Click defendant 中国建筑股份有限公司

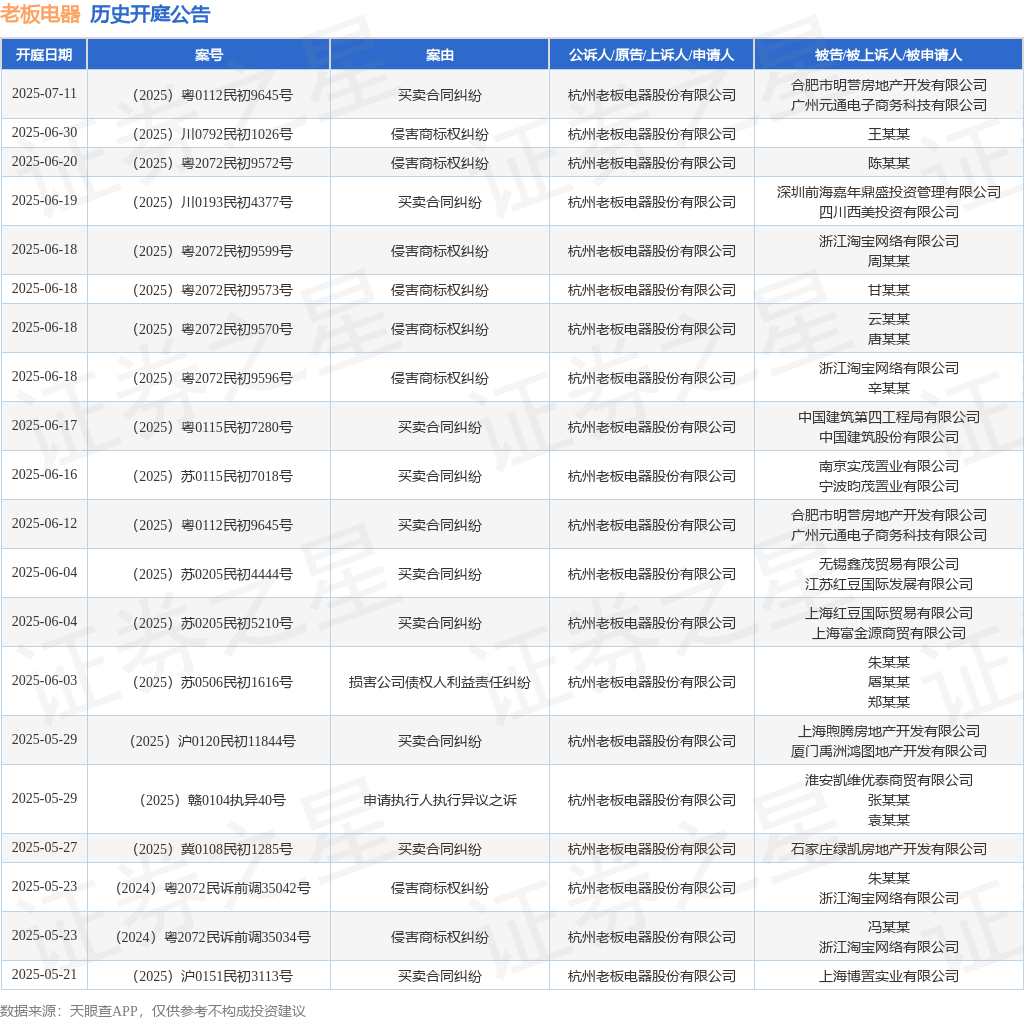889,438
